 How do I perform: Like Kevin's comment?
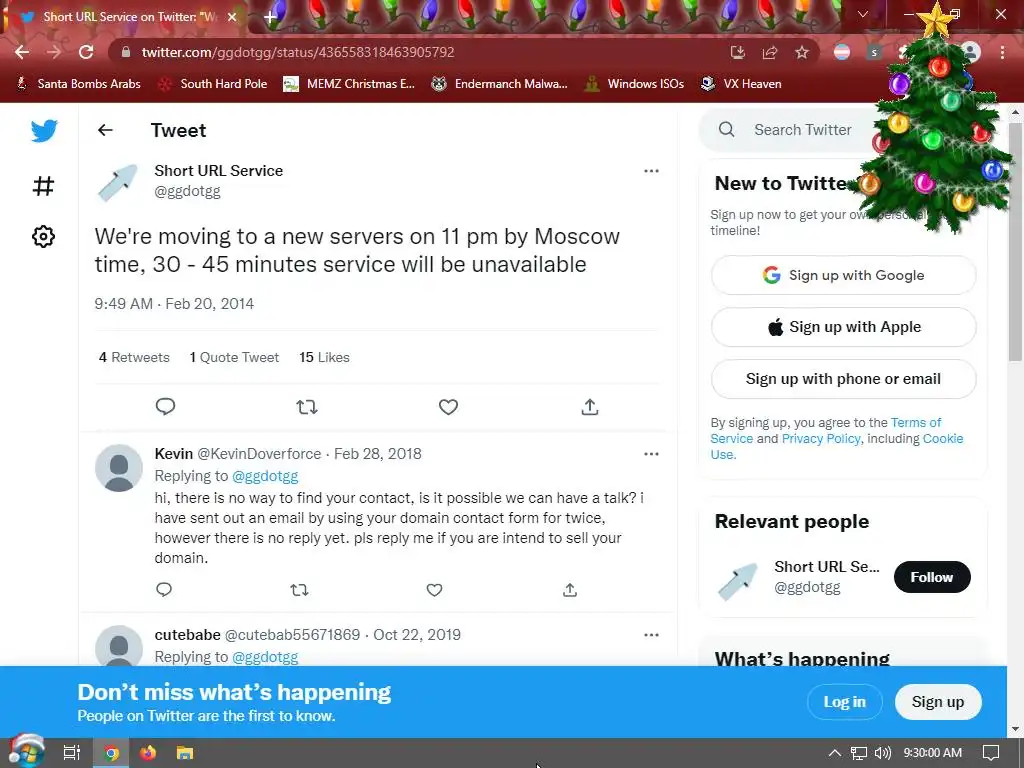click(434, 590)
